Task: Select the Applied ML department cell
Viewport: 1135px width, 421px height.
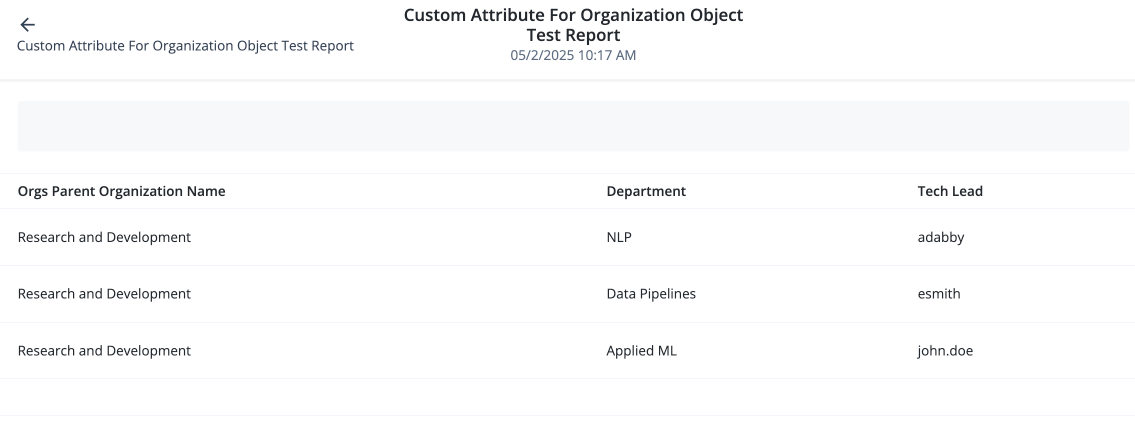Action: point(642,351)
